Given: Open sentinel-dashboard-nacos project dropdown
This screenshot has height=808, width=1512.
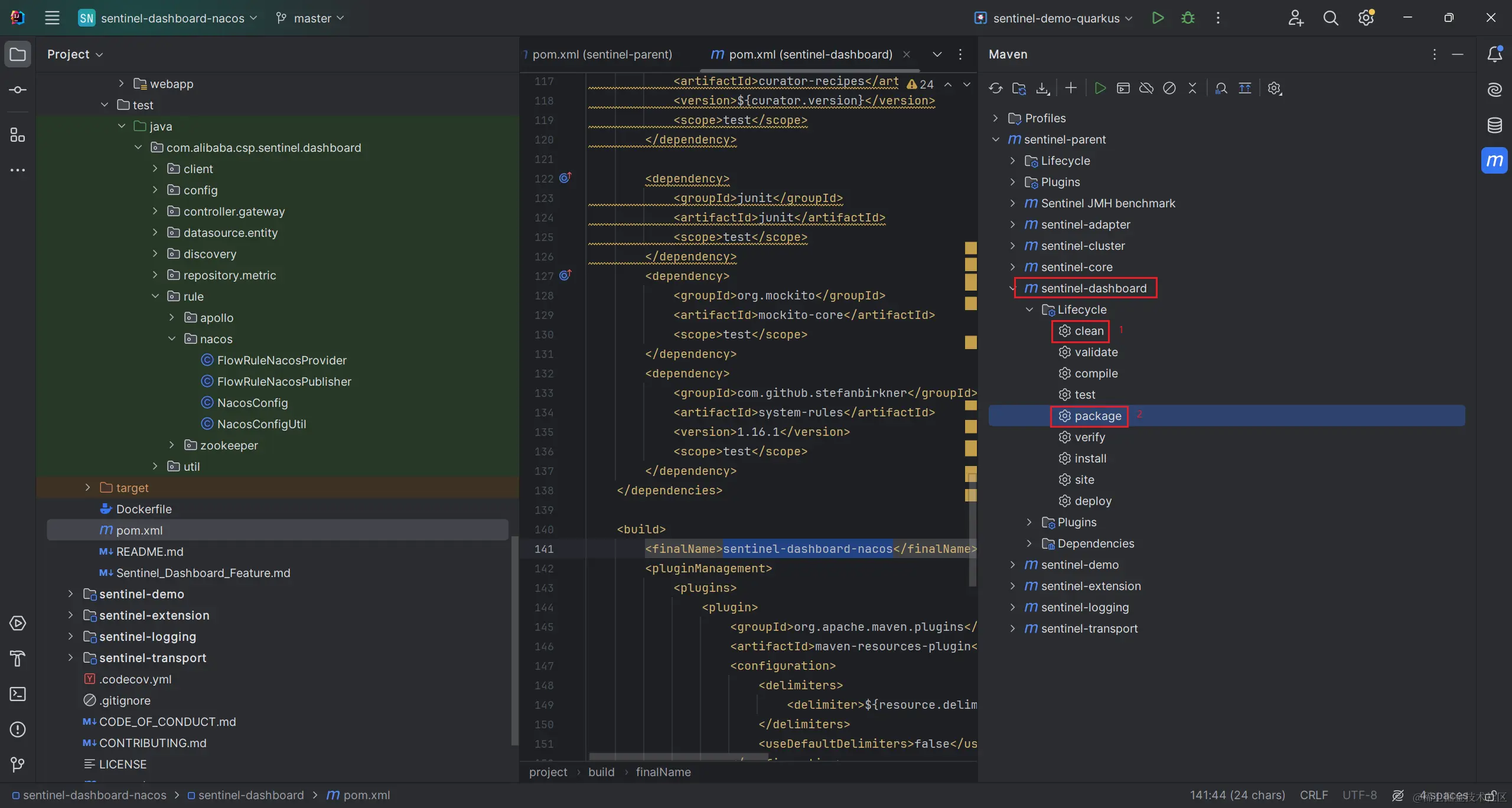Looking at the screenshot, I should point(168,18).
